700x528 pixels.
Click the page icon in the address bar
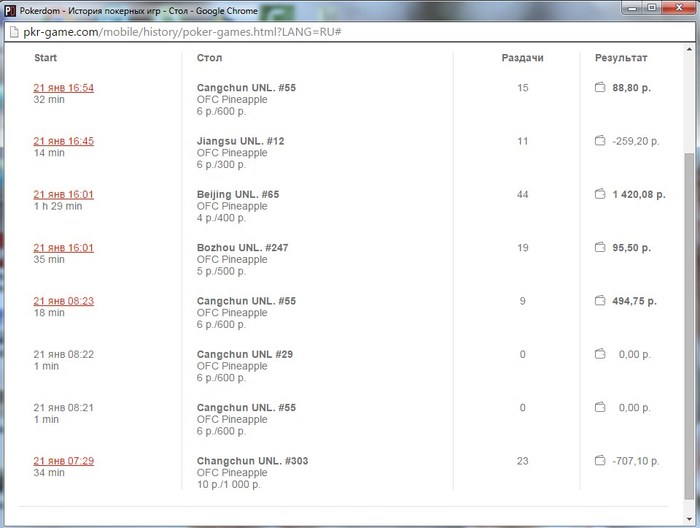(x=14, y=32)
